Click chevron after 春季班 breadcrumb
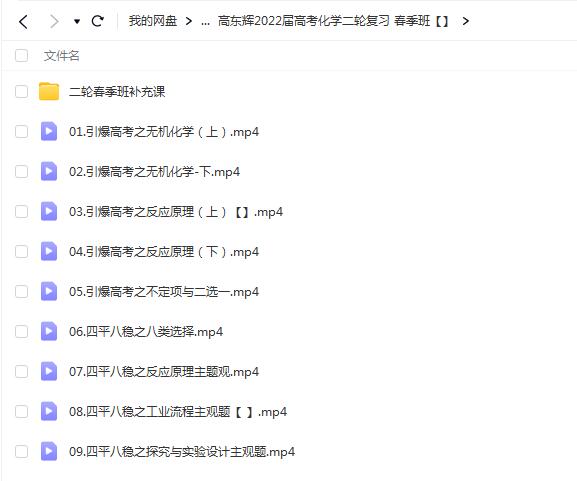Viewport: 577px width, 481px height. tap(466, 21)
